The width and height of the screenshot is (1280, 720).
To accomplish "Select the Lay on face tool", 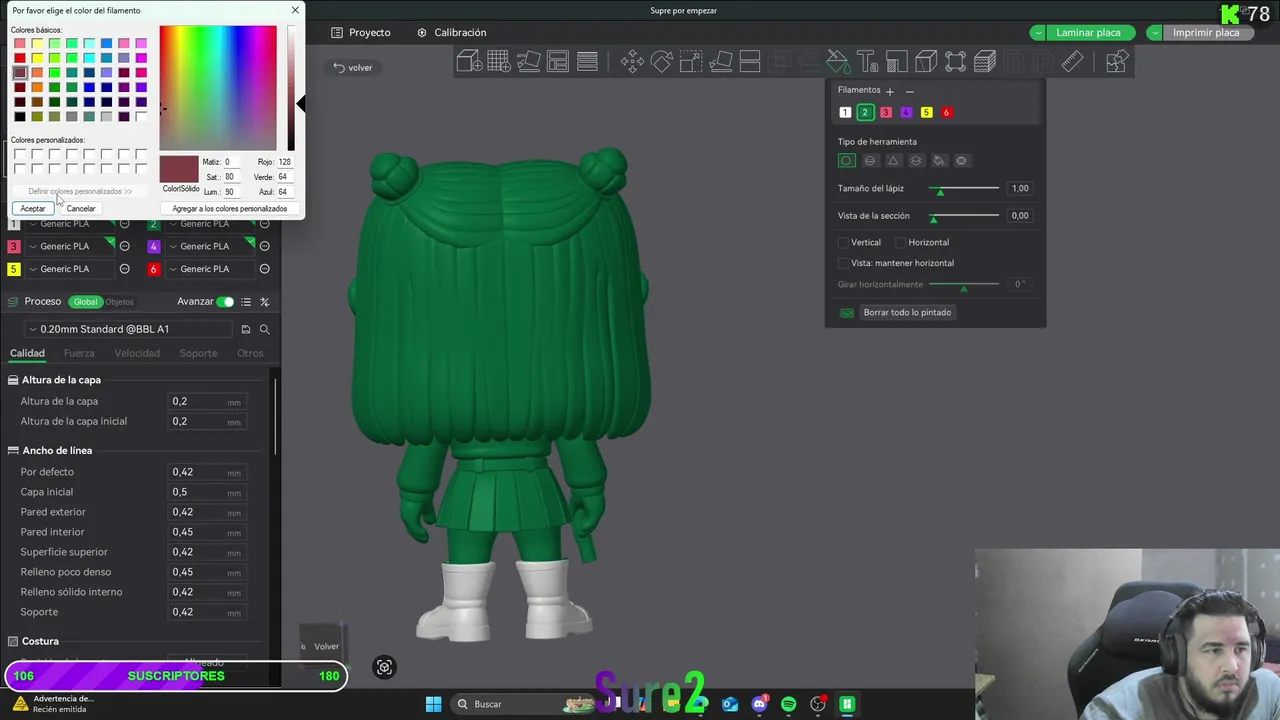I will click(720, 62).
